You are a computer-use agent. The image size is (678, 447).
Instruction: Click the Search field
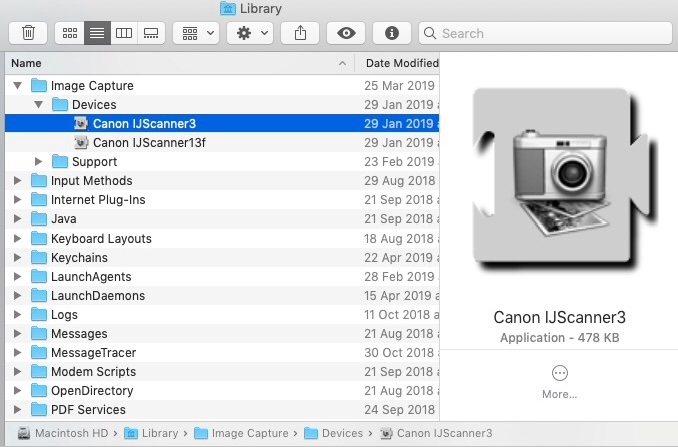545,33
